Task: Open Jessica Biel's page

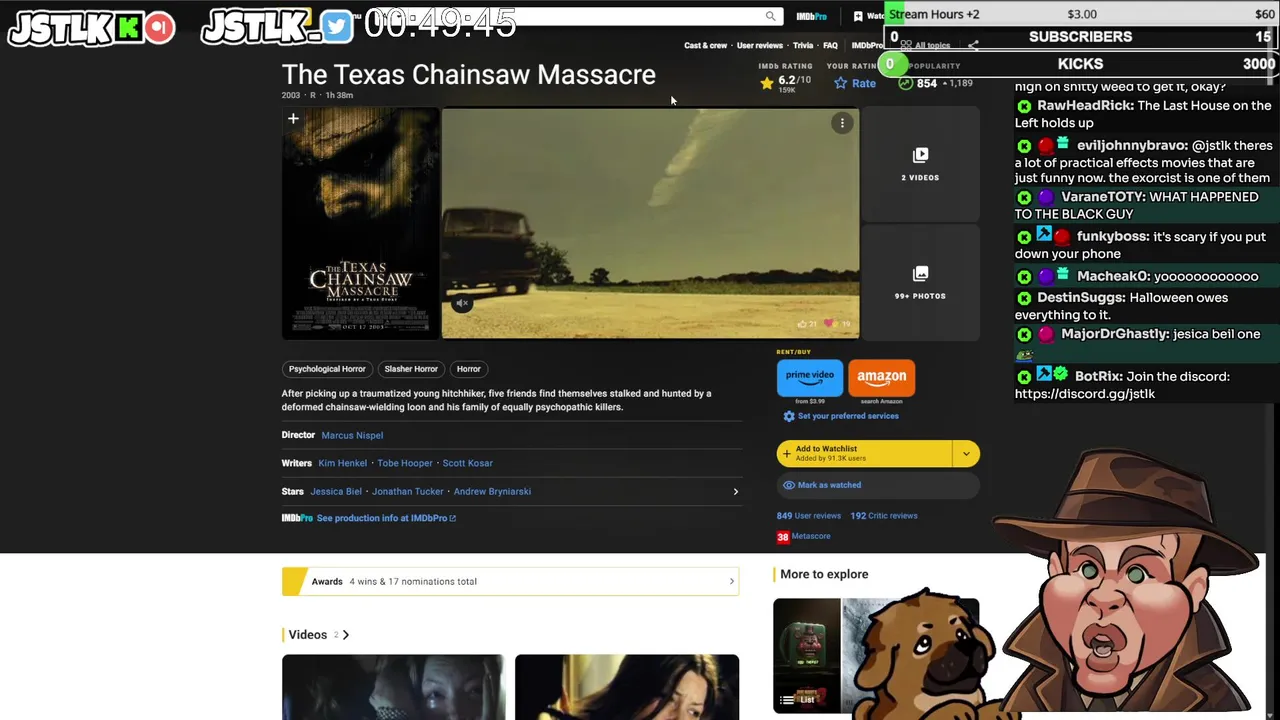Action: 336,491
